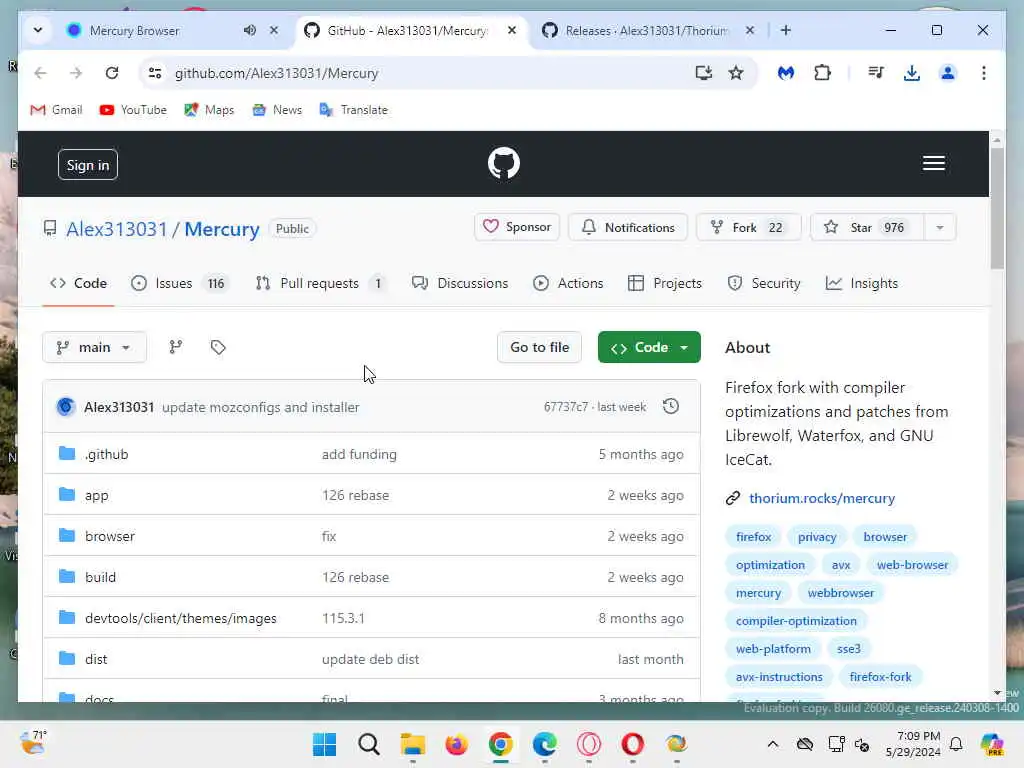This screenshot has height=768, width=1024.
Task: Open the Malwarebytes extension icon
Action: tap(786, 73)
